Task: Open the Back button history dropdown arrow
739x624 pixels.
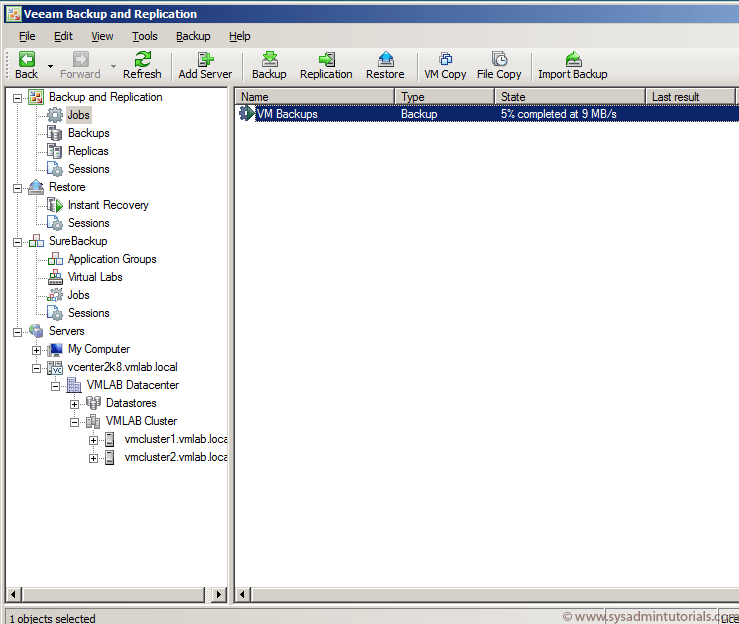Action: click(x=50, y=66)
